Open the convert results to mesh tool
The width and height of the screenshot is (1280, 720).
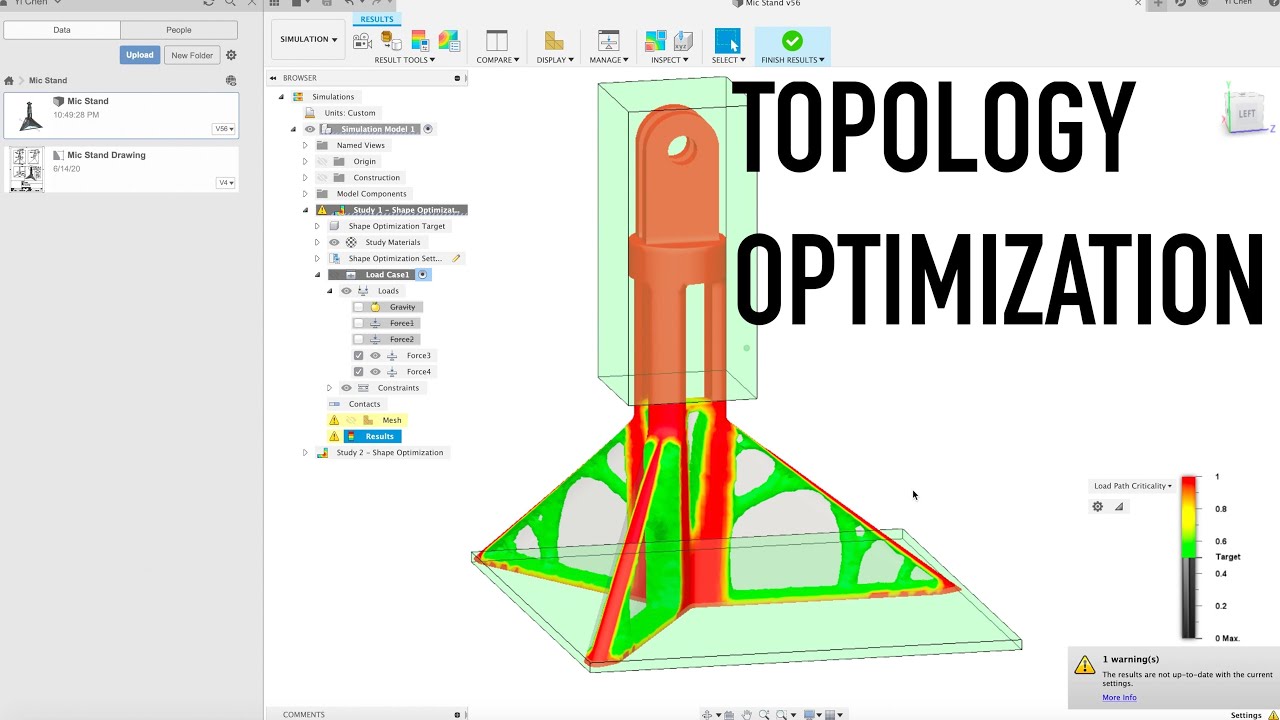point(391,41)
